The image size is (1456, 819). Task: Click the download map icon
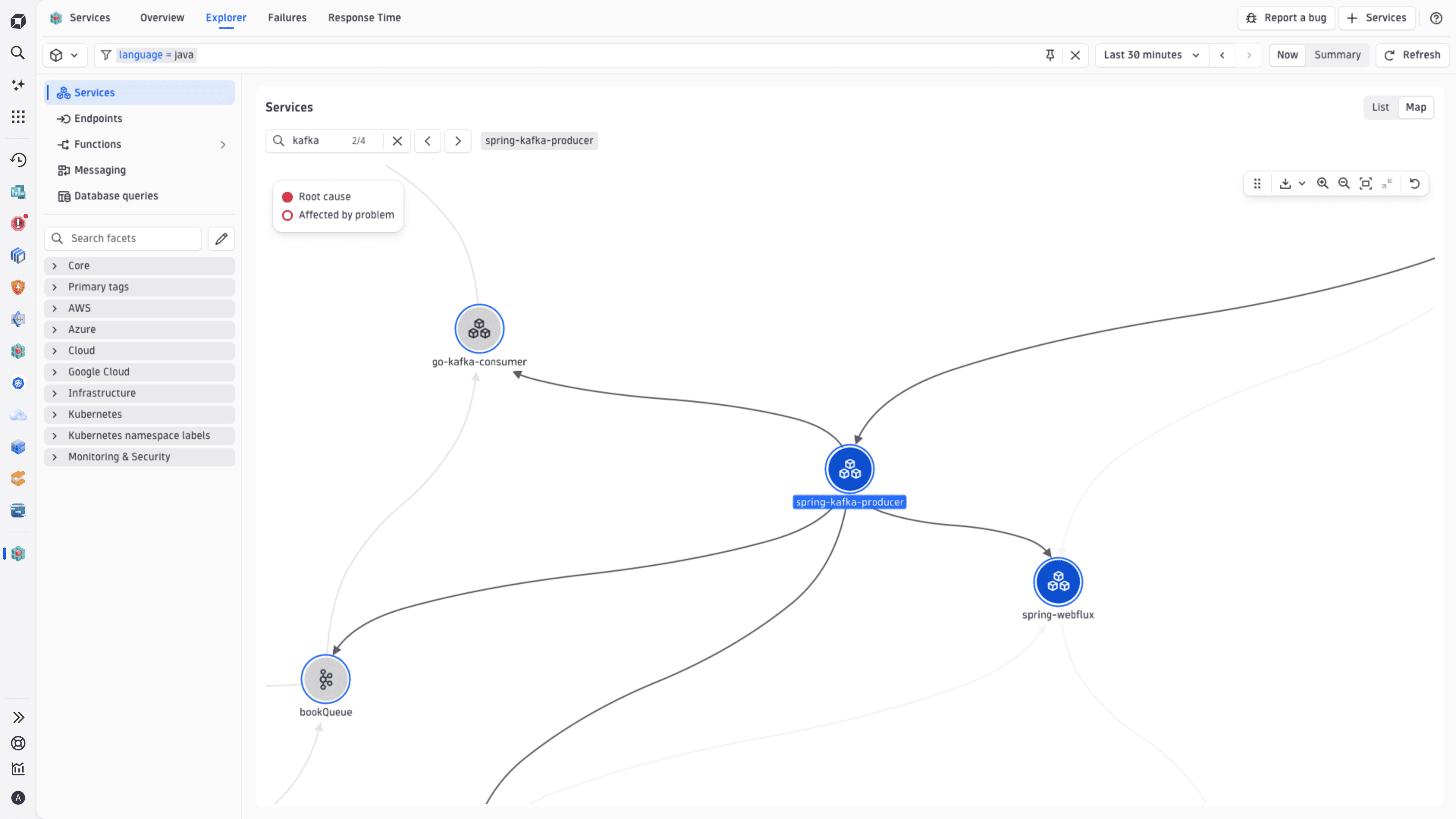click(x=1285, y=184)
